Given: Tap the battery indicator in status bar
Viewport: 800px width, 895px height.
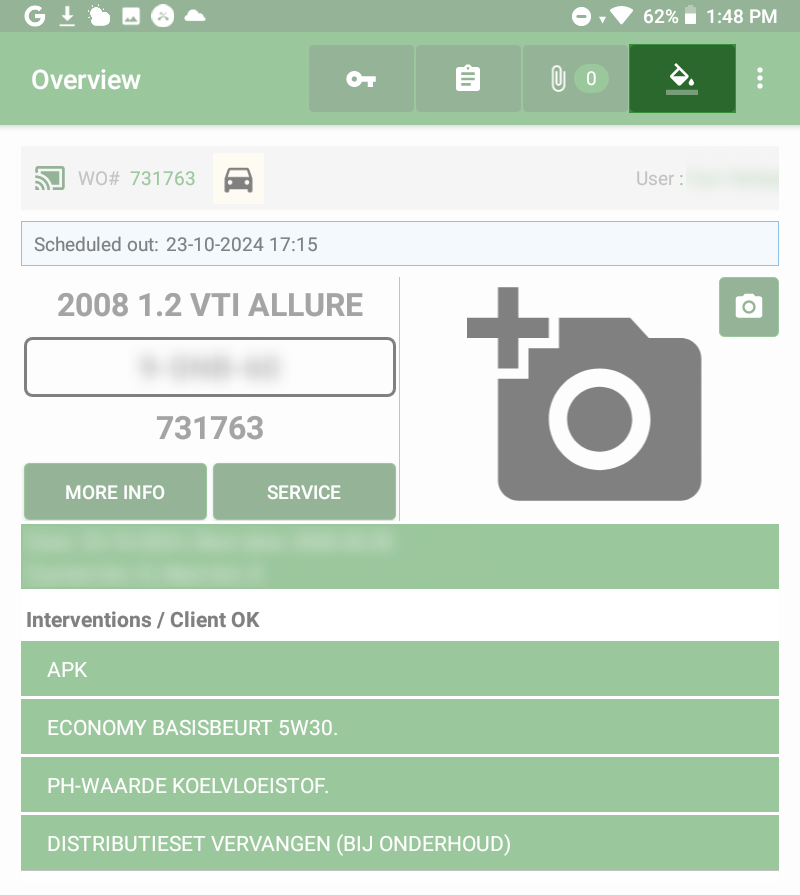Looking at the screenshot, I should point(690,16).
